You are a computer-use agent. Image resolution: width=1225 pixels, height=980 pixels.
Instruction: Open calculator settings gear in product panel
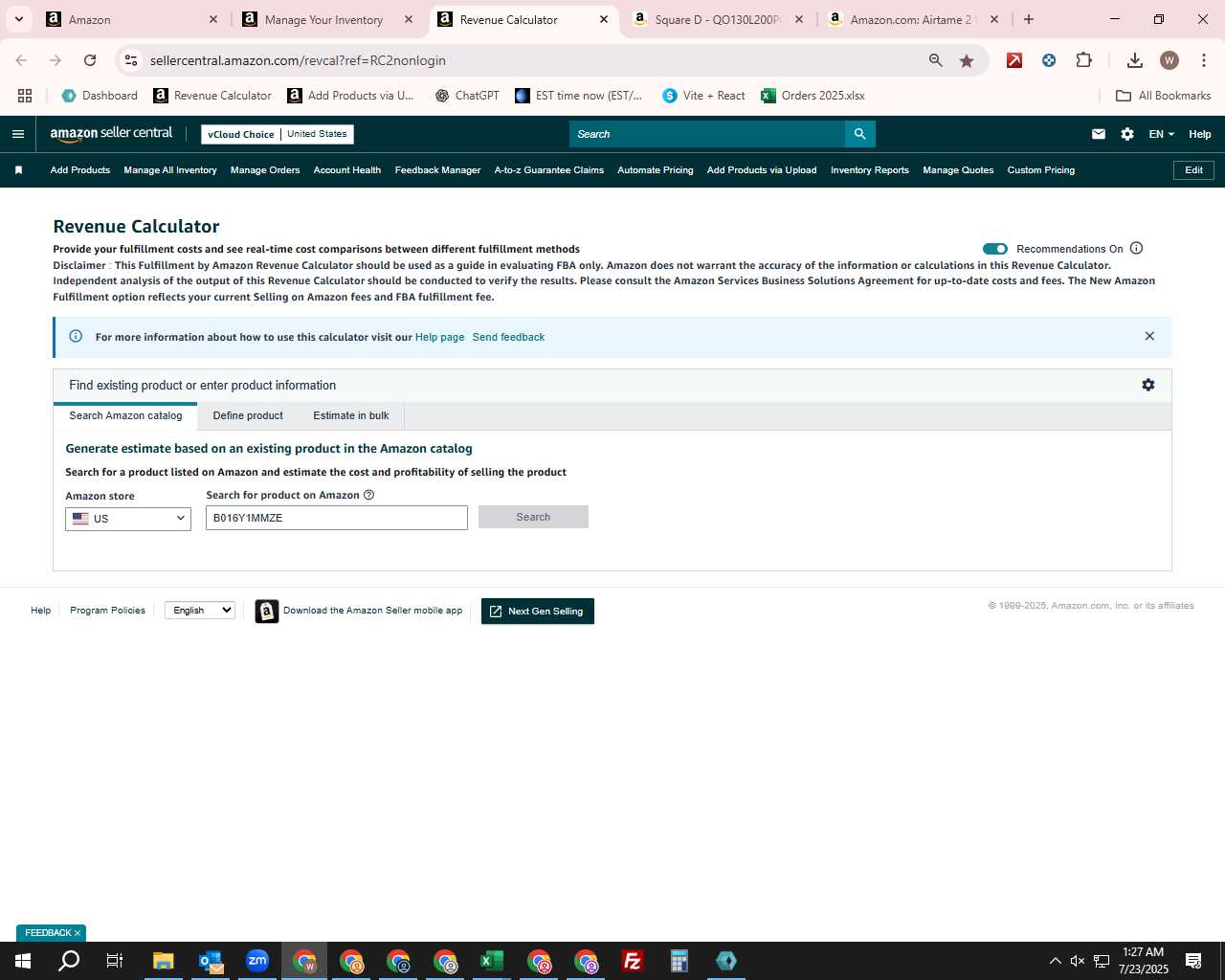coord(1148,385)
